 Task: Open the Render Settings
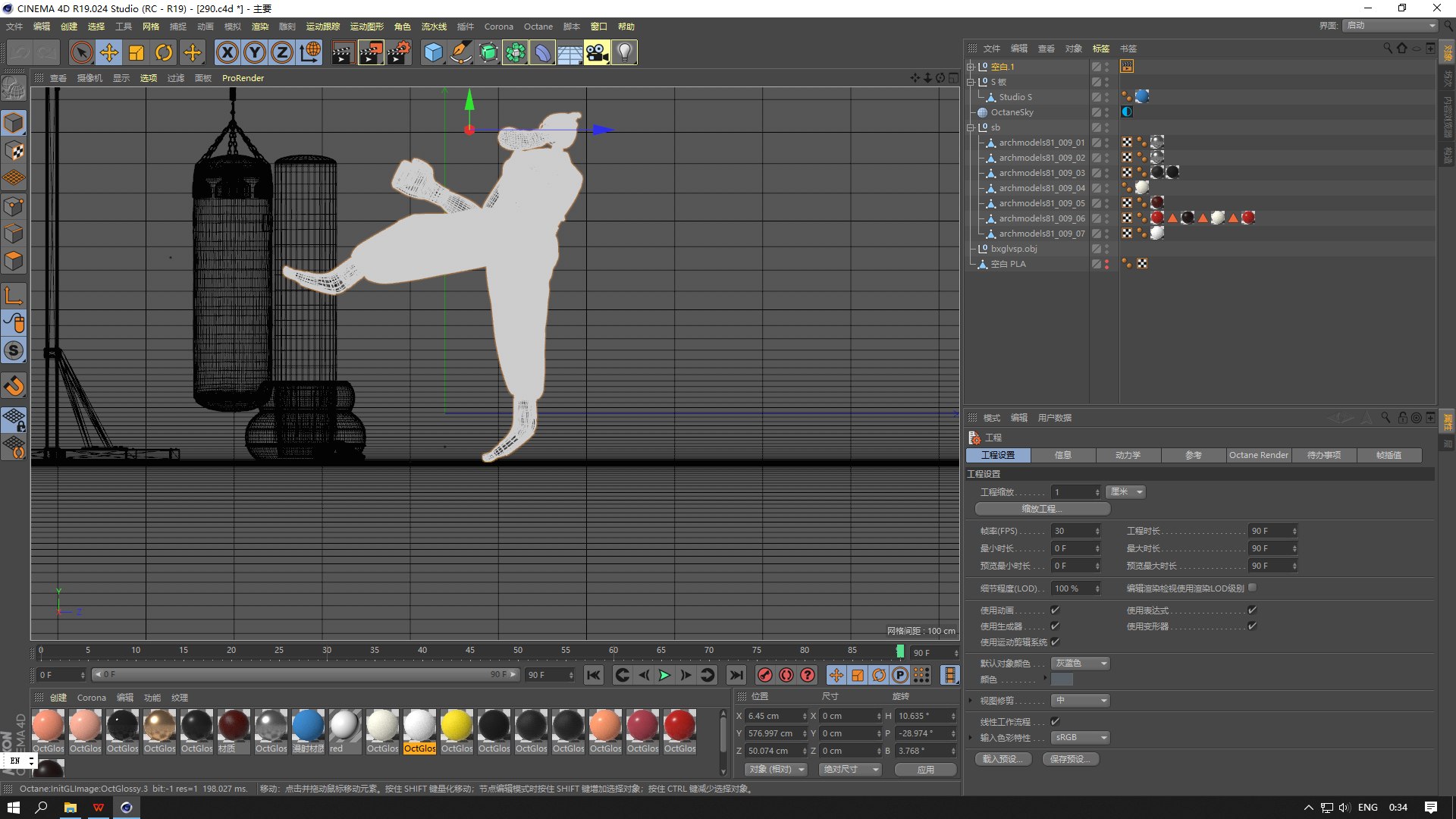[x=398, y=53]
